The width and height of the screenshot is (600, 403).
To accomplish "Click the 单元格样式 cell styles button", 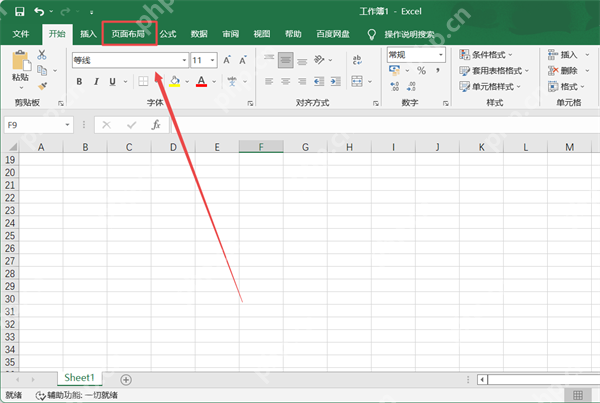I will [x=490, y=86].
